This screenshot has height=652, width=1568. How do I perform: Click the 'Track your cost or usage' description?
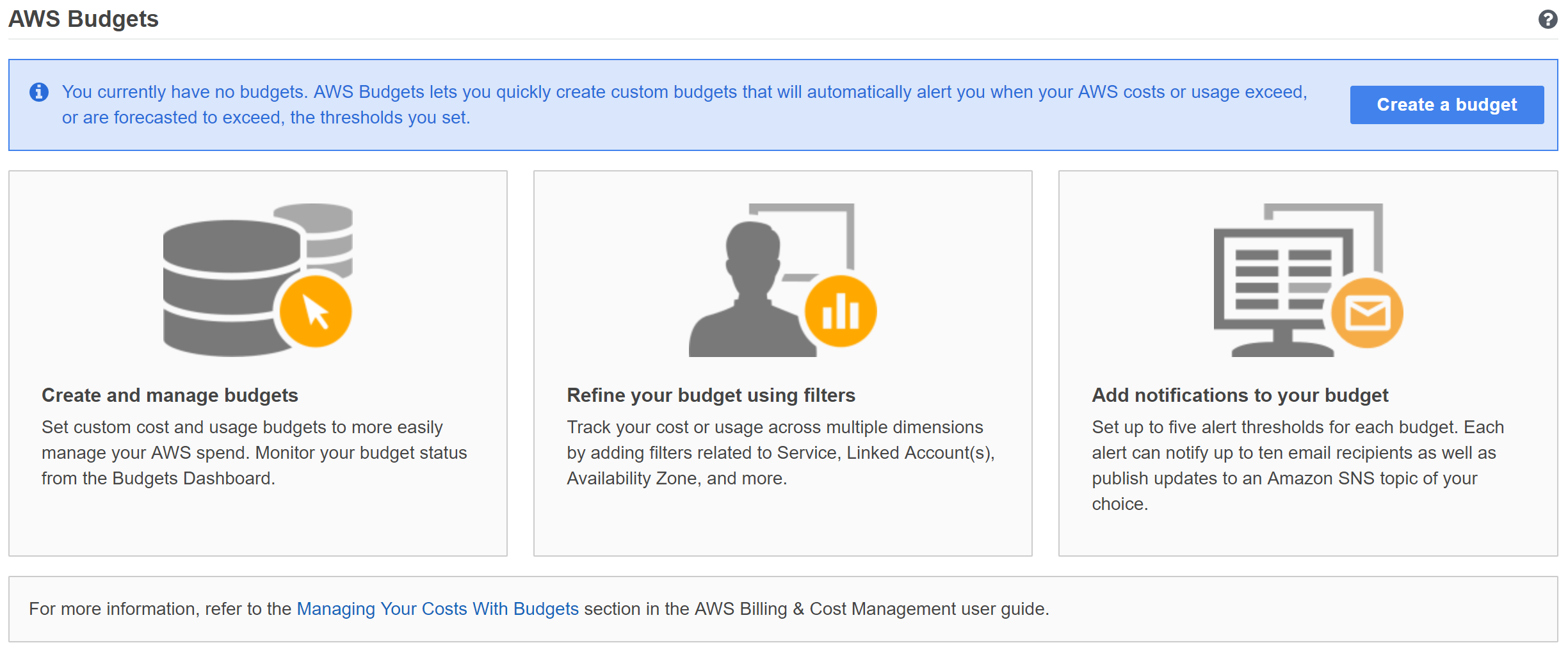pos(780,452)
